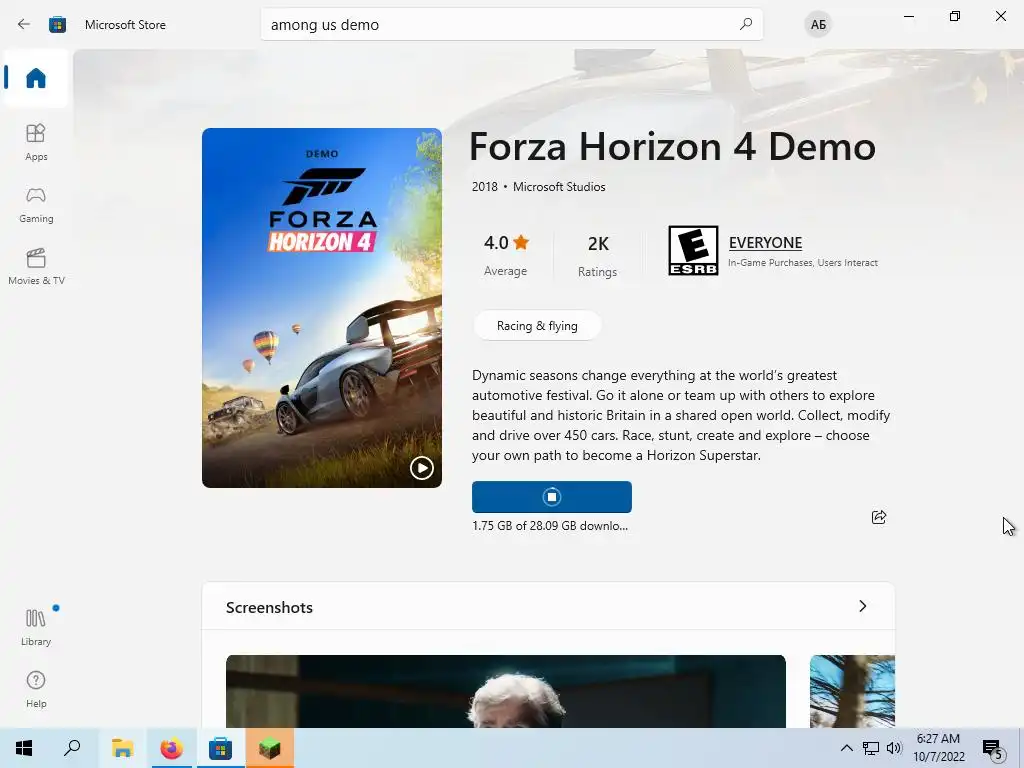1024x768 pixels.
Task: Show hidden system tray icons
Action: (846, 748)
